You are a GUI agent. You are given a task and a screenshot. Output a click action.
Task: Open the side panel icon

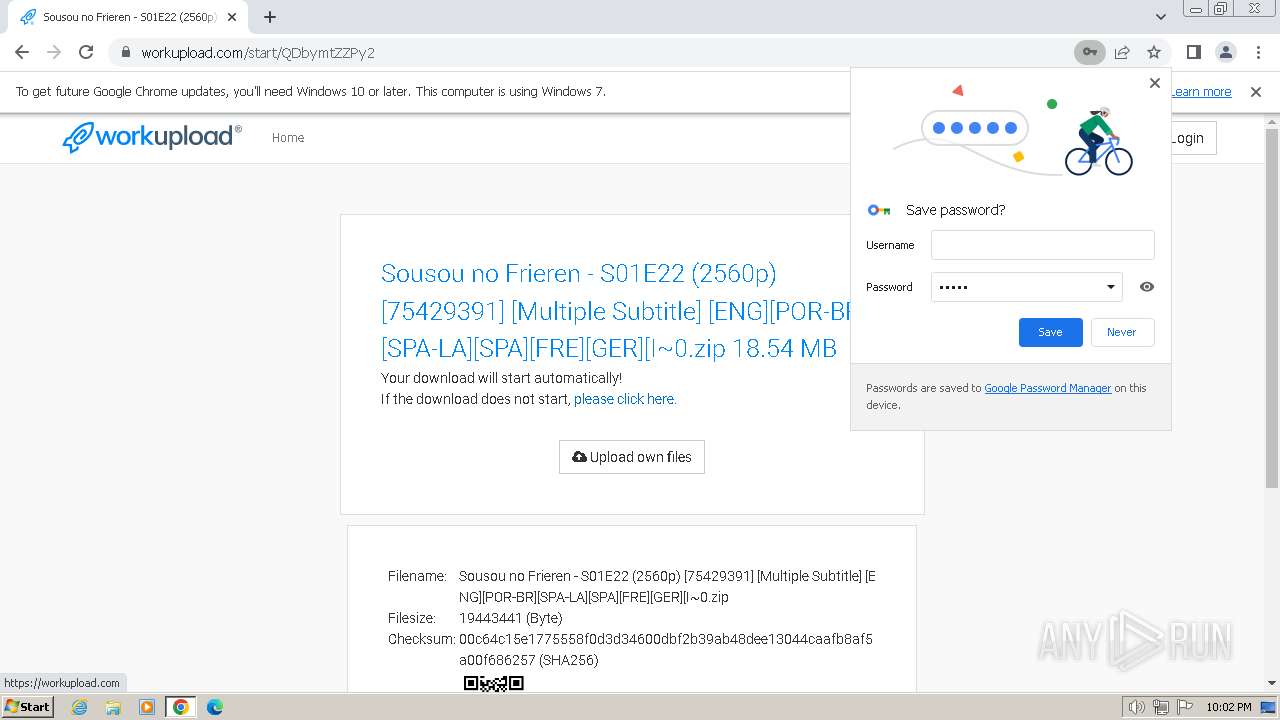point(1193,52)
